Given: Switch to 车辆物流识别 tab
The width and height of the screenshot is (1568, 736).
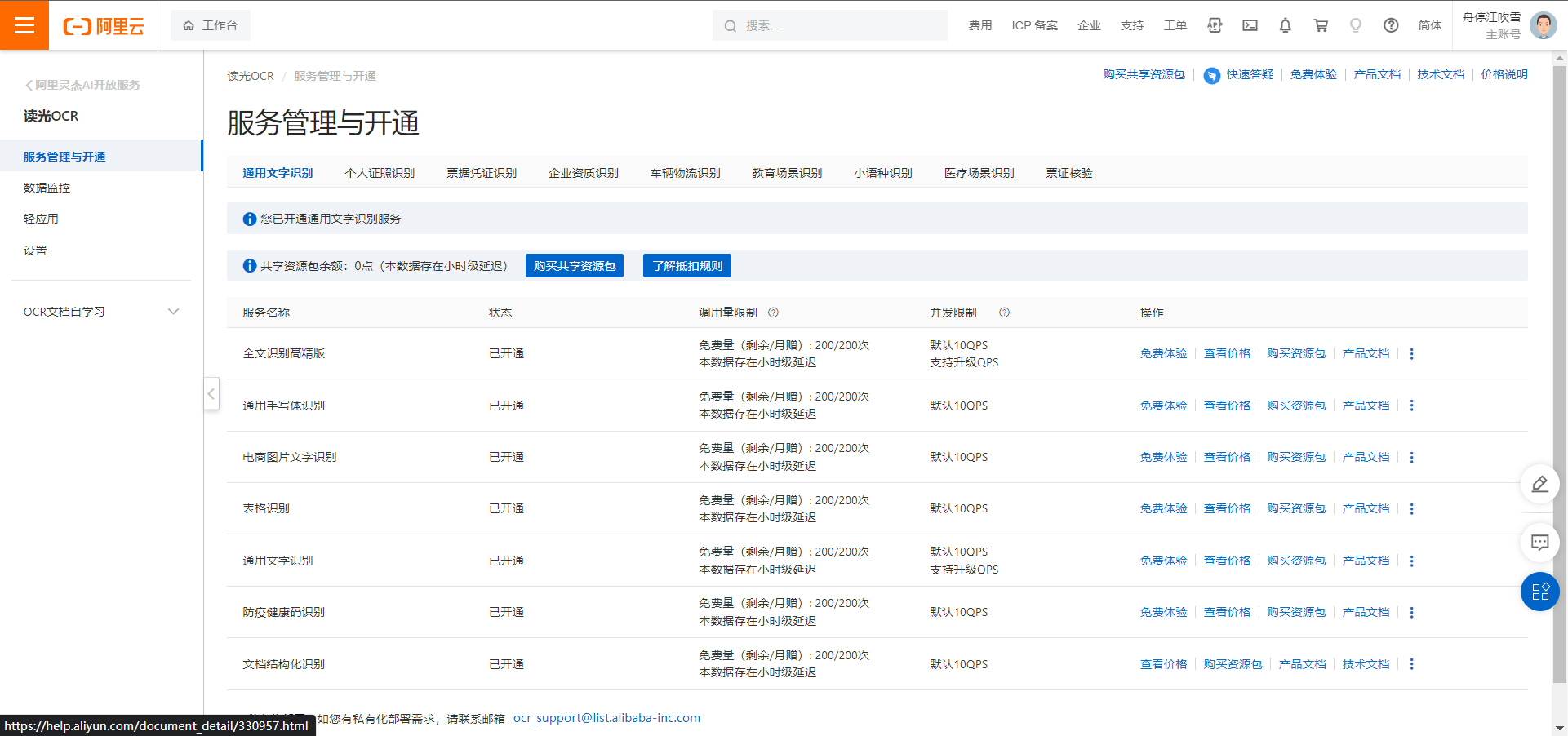Looking at the screenshot, I should pos(686,173).
